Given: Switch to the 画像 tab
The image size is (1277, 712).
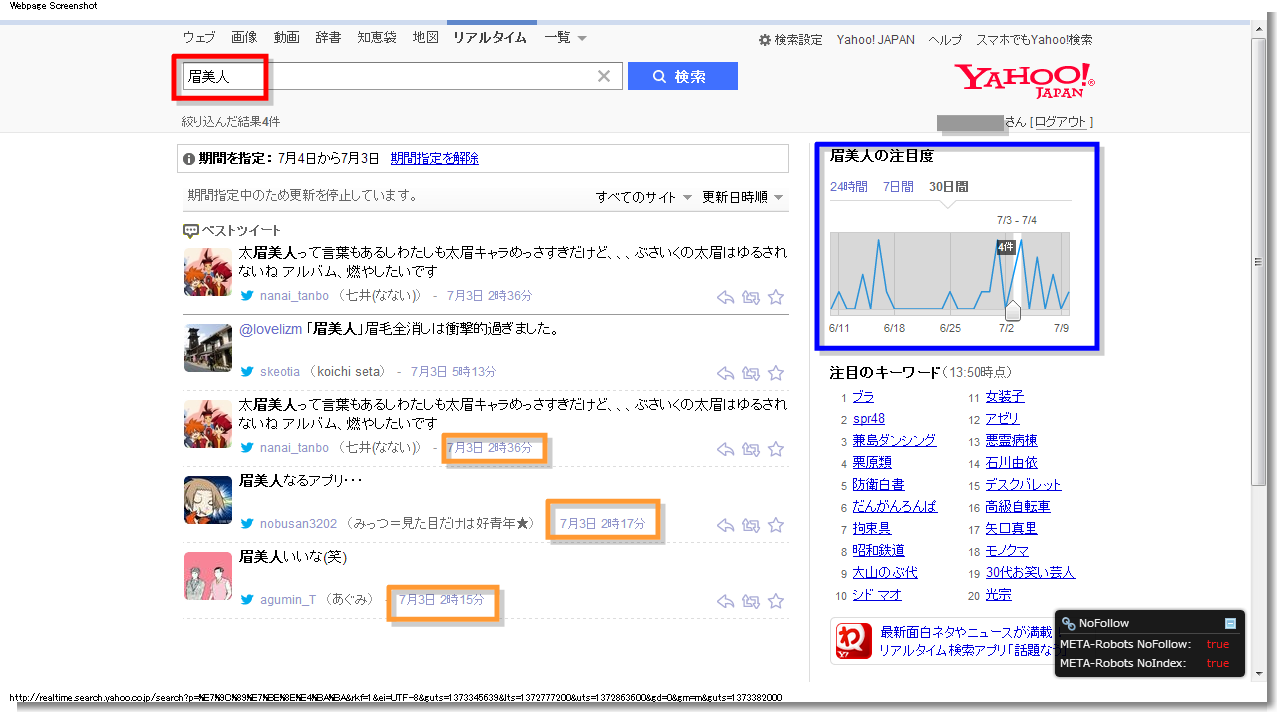Looking at the screenshot, I should pos(244,38).
